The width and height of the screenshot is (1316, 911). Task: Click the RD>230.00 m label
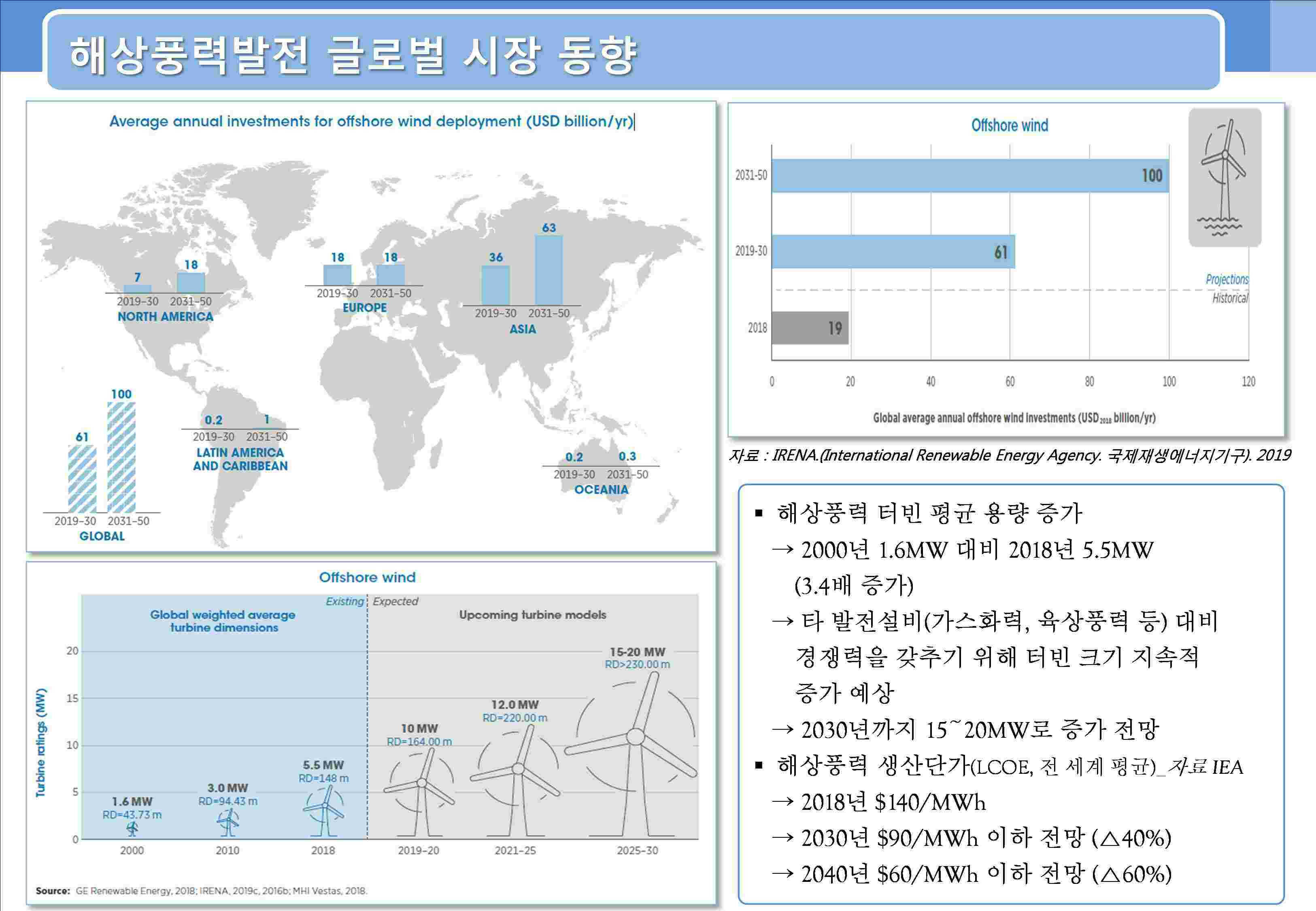tap(637, 665)
